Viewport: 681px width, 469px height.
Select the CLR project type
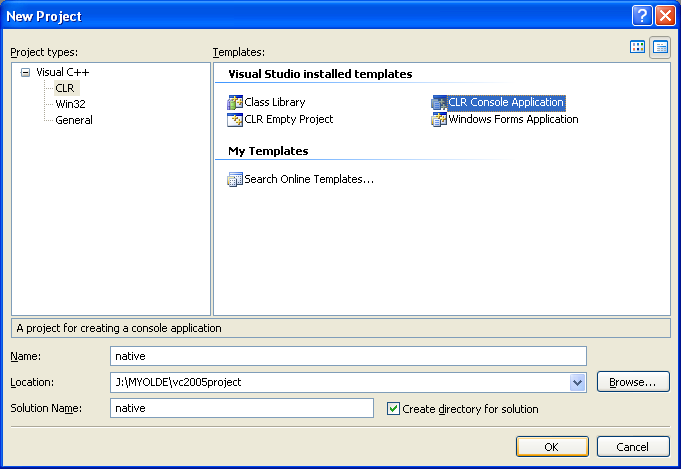pos(65,88)
